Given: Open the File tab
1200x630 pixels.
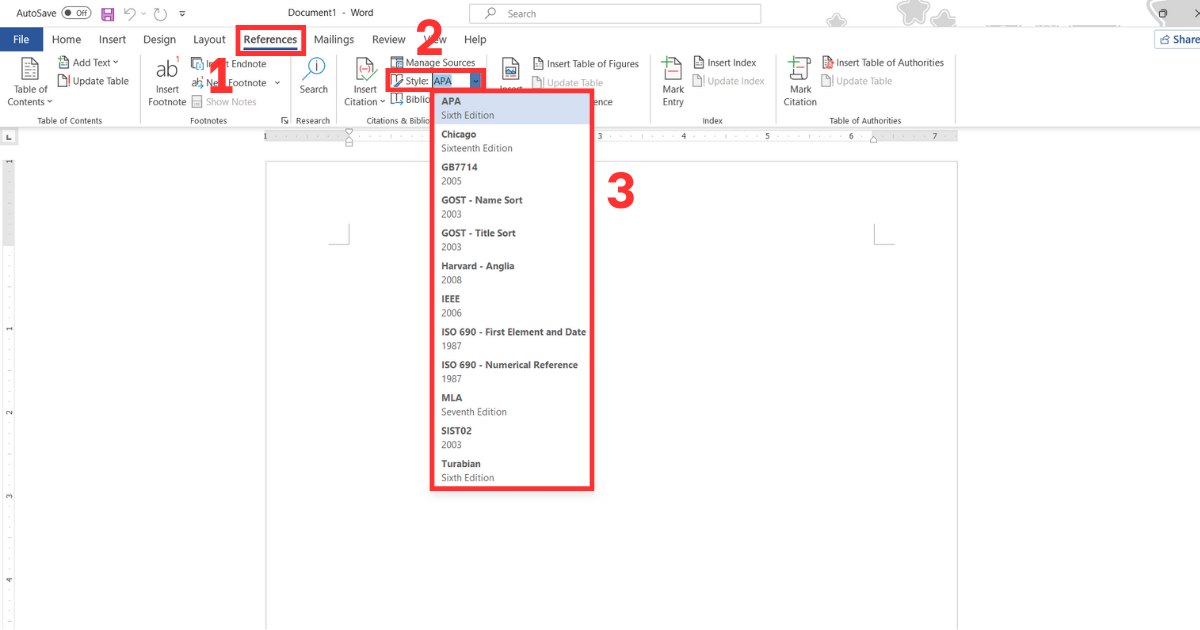Looking at the screenshot, I should coord(21,40).
